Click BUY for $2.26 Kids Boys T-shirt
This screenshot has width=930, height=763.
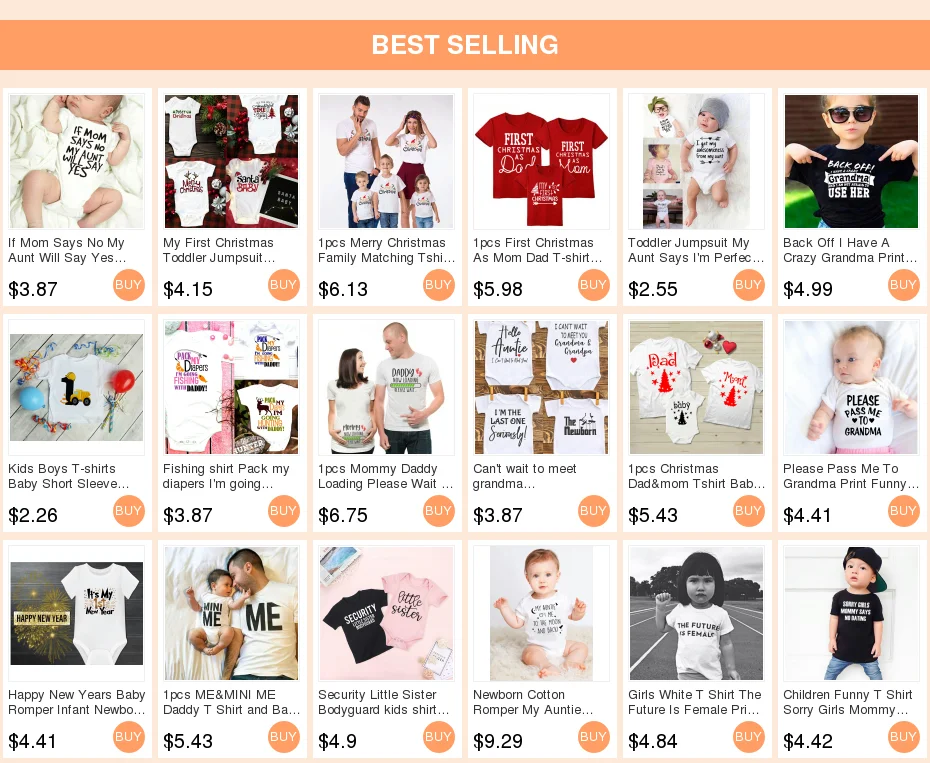129,511
